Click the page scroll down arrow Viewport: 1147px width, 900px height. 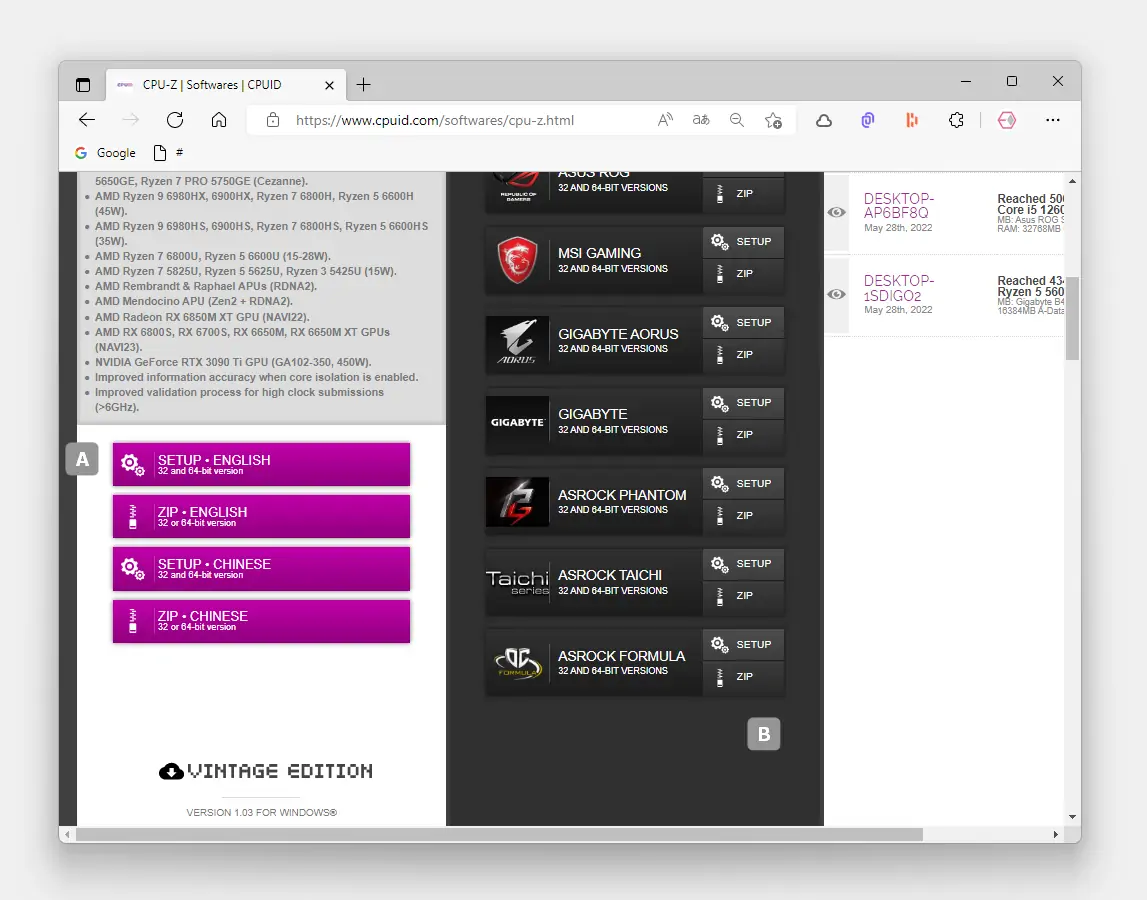tap(1072, 816)
